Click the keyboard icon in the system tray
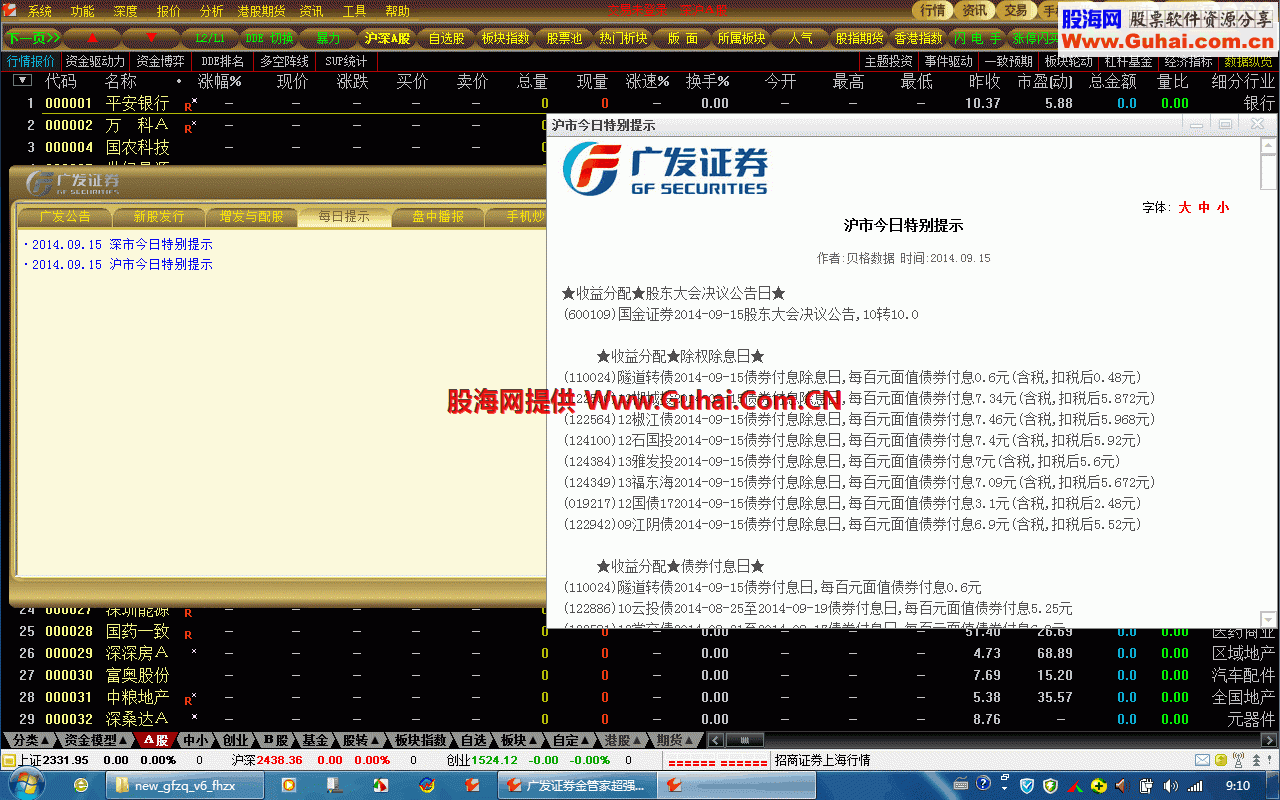 961,785
